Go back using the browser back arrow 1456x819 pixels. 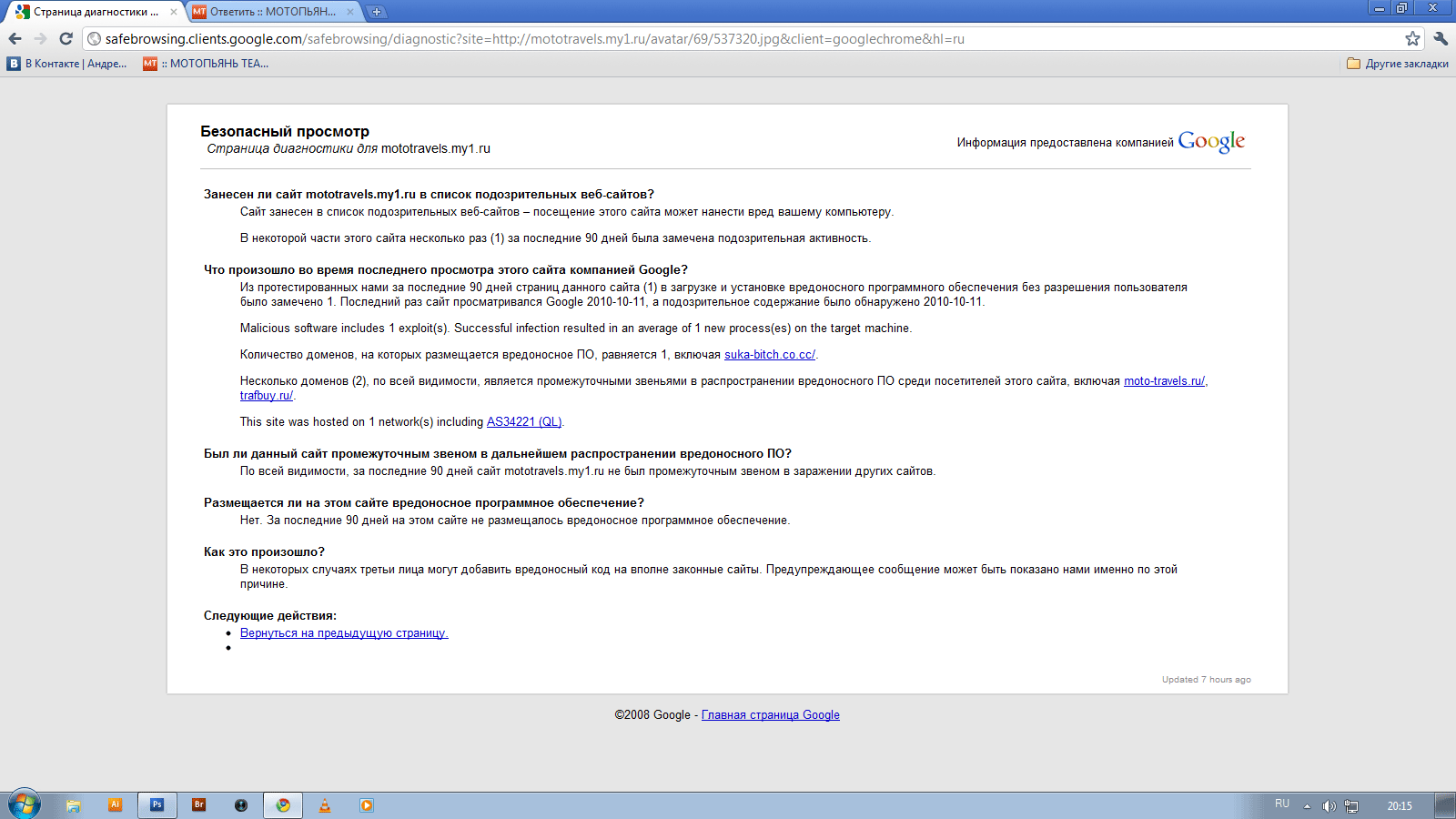pyautogui.click(x=15, y=38)
